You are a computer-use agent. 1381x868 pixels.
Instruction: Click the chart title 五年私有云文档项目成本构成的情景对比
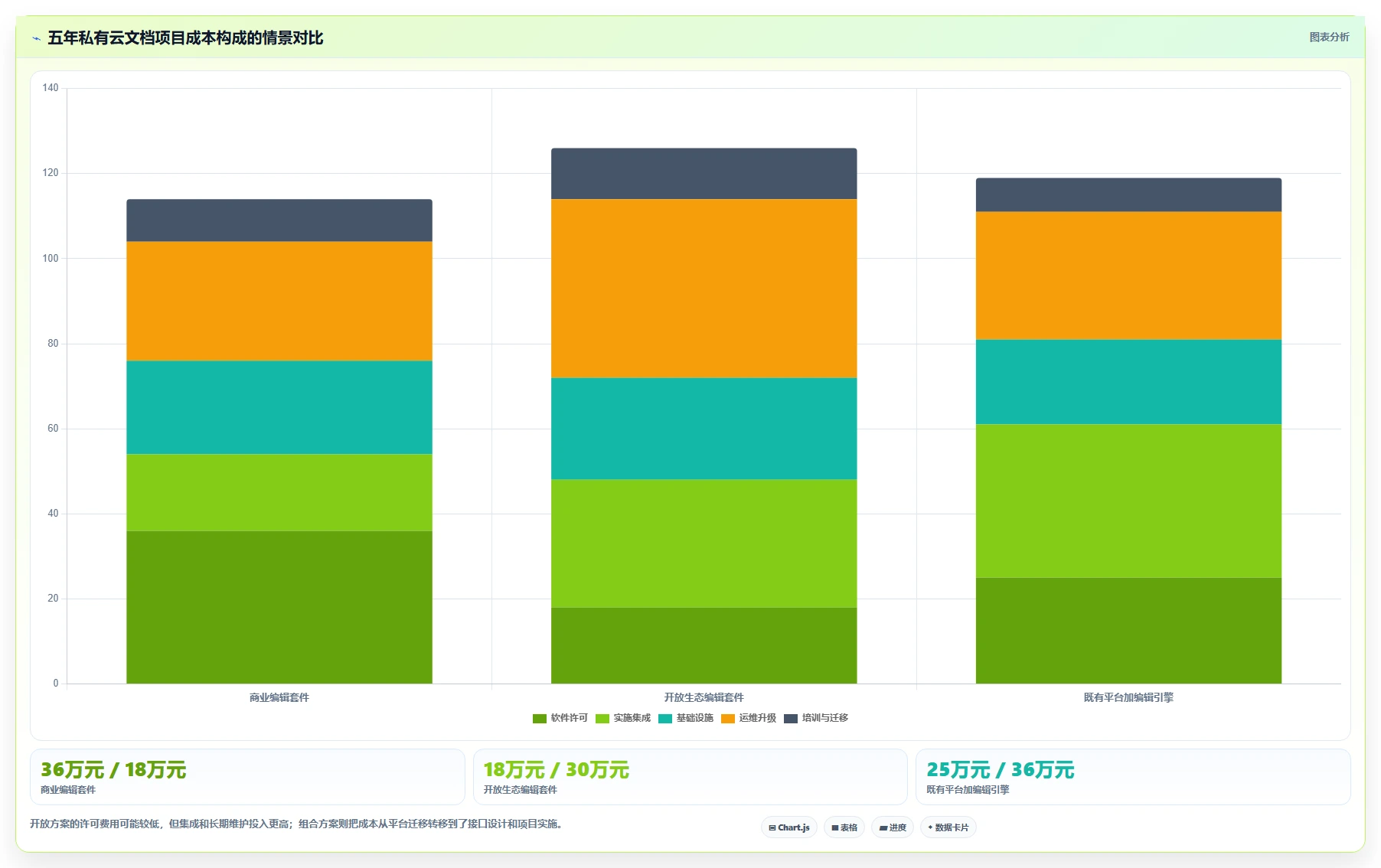[185, 38]
